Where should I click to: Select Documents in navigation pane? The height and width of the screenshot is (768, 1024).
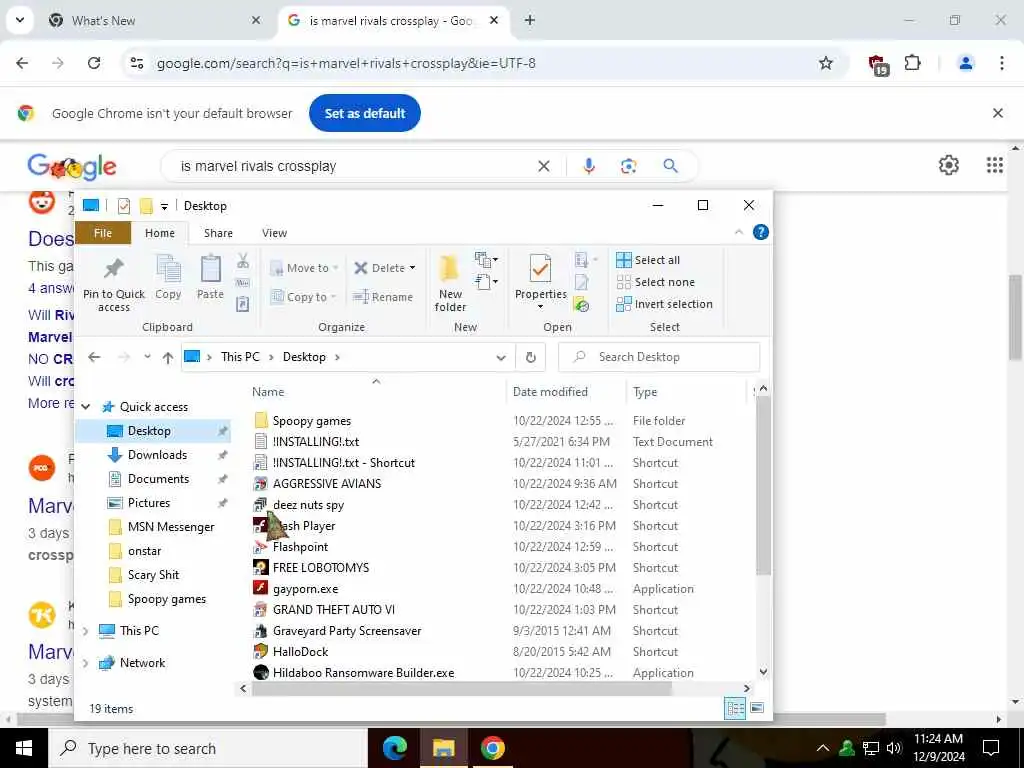[x=158, y=479]
